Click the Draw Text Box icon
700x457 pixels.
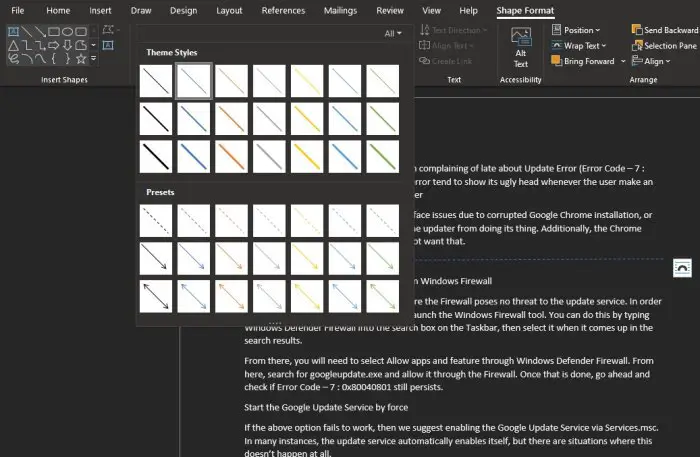(108, 45)
